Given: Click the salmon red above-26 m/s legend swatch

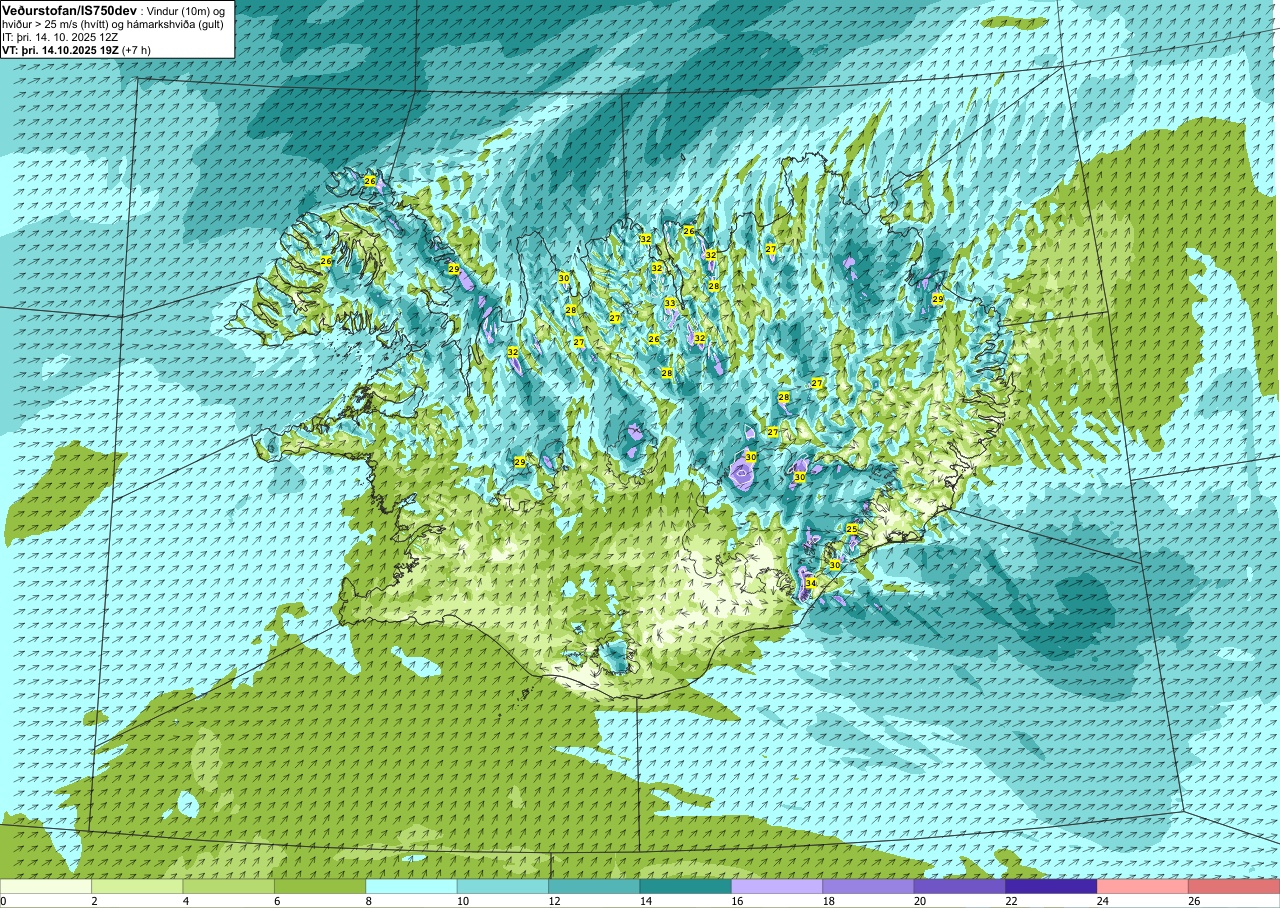Looking at the screenshot, I should pos(1234,886).
